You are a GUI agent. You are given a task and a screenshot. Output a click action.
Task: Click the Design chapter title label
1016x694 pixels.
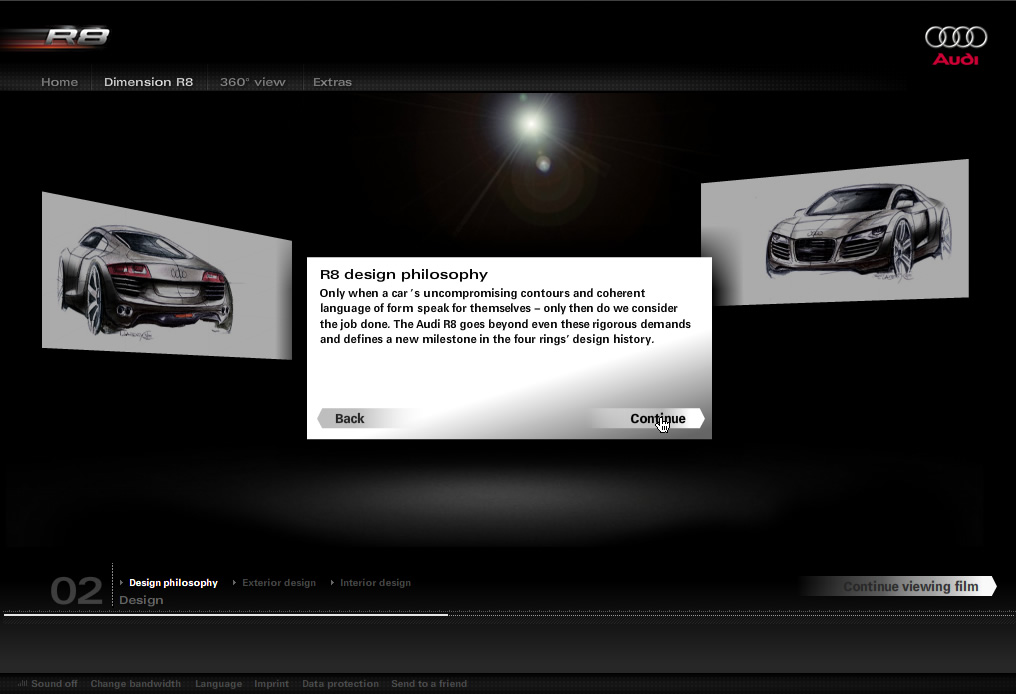tap(141, 600)
